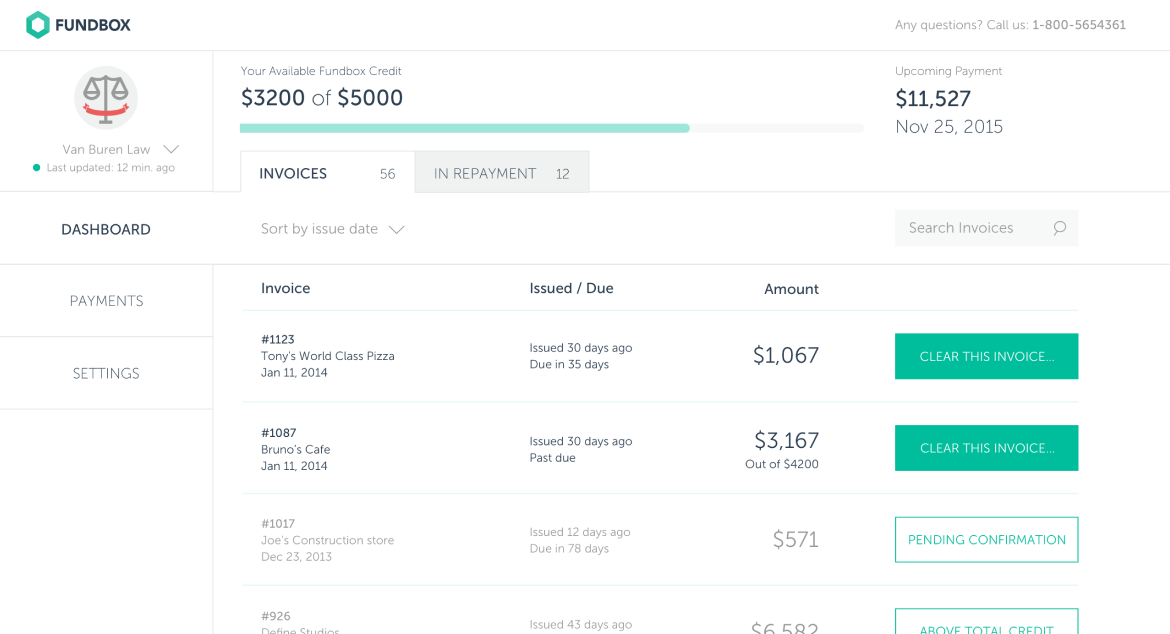Image resolution: width=1170 pixels, height=634 pixels.
Task: Click the Dec 23, 2013 date
Action: (x=296, y=556)
